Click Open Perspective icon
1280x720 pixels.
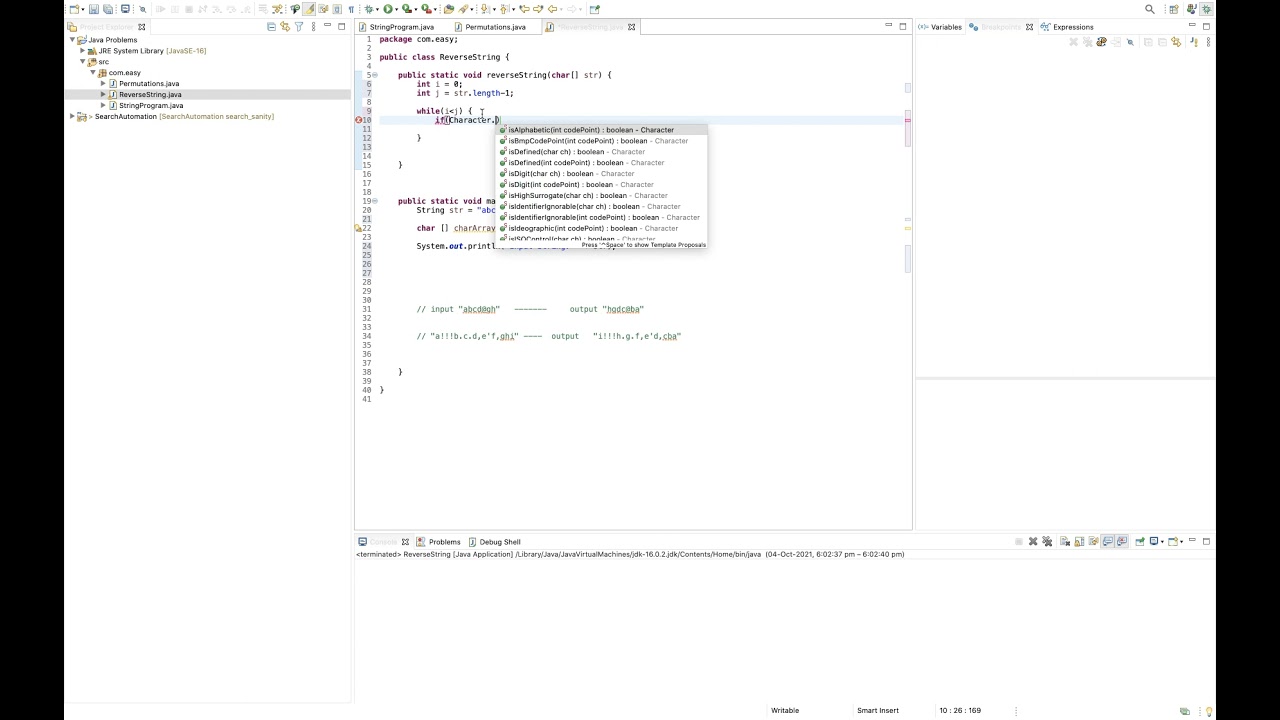[x=1175, y=9]
